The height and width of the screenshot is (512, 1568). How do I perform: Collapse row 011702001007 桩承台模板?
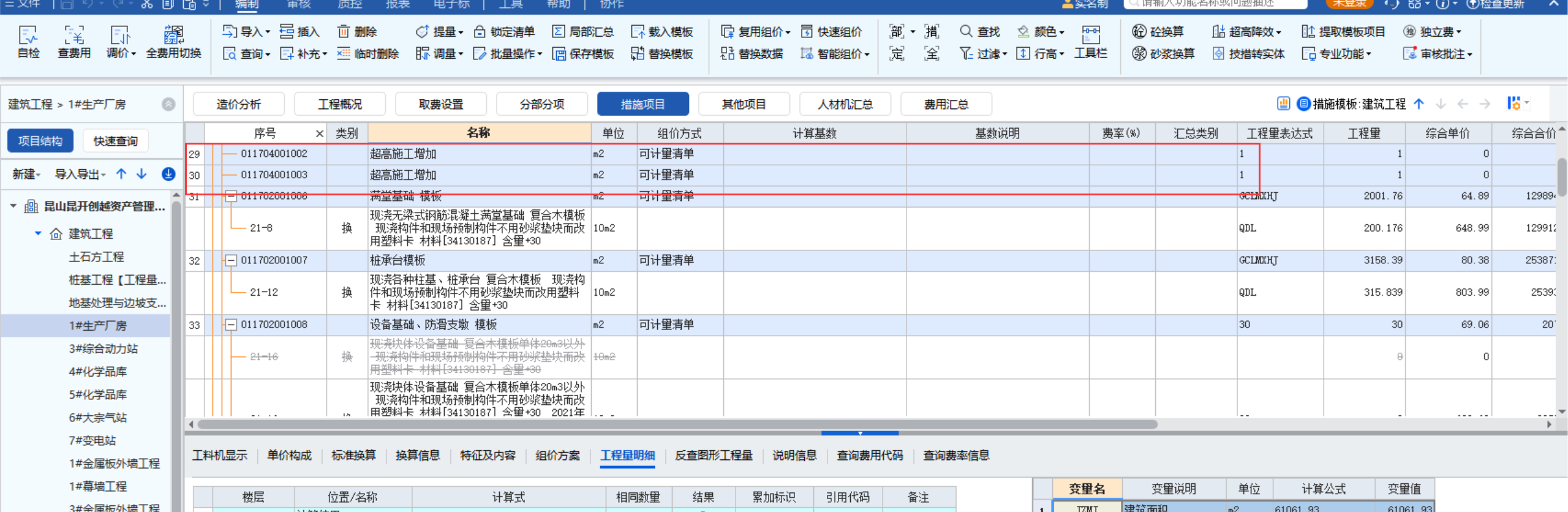point(231,260)
